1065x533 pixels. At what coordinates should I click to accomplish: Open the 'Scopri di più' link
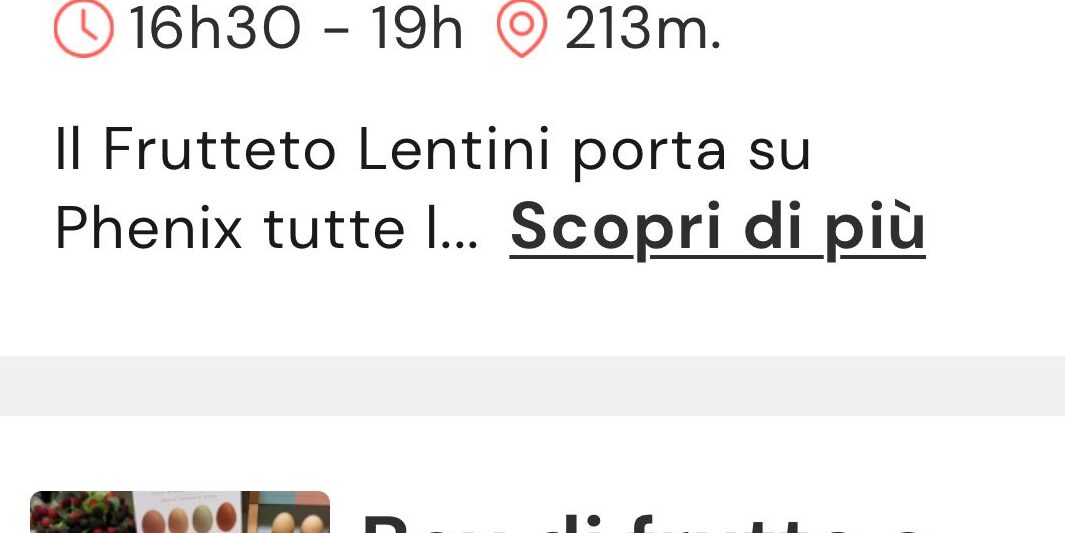pos(717,229)
